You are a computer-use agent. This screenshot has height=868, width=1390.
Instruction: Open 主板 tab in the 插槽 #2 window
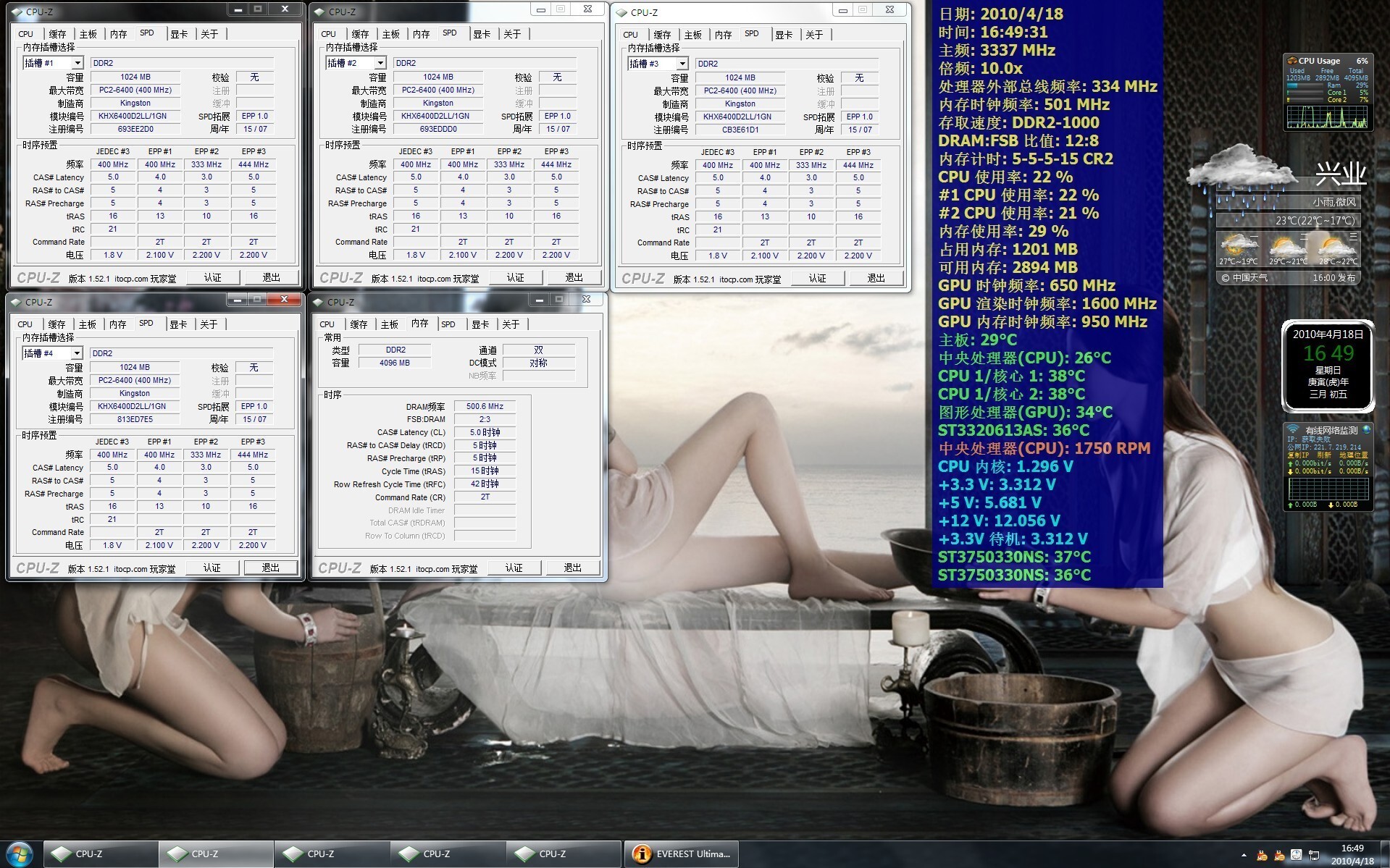pyautogui.click(x=390, y=34)
